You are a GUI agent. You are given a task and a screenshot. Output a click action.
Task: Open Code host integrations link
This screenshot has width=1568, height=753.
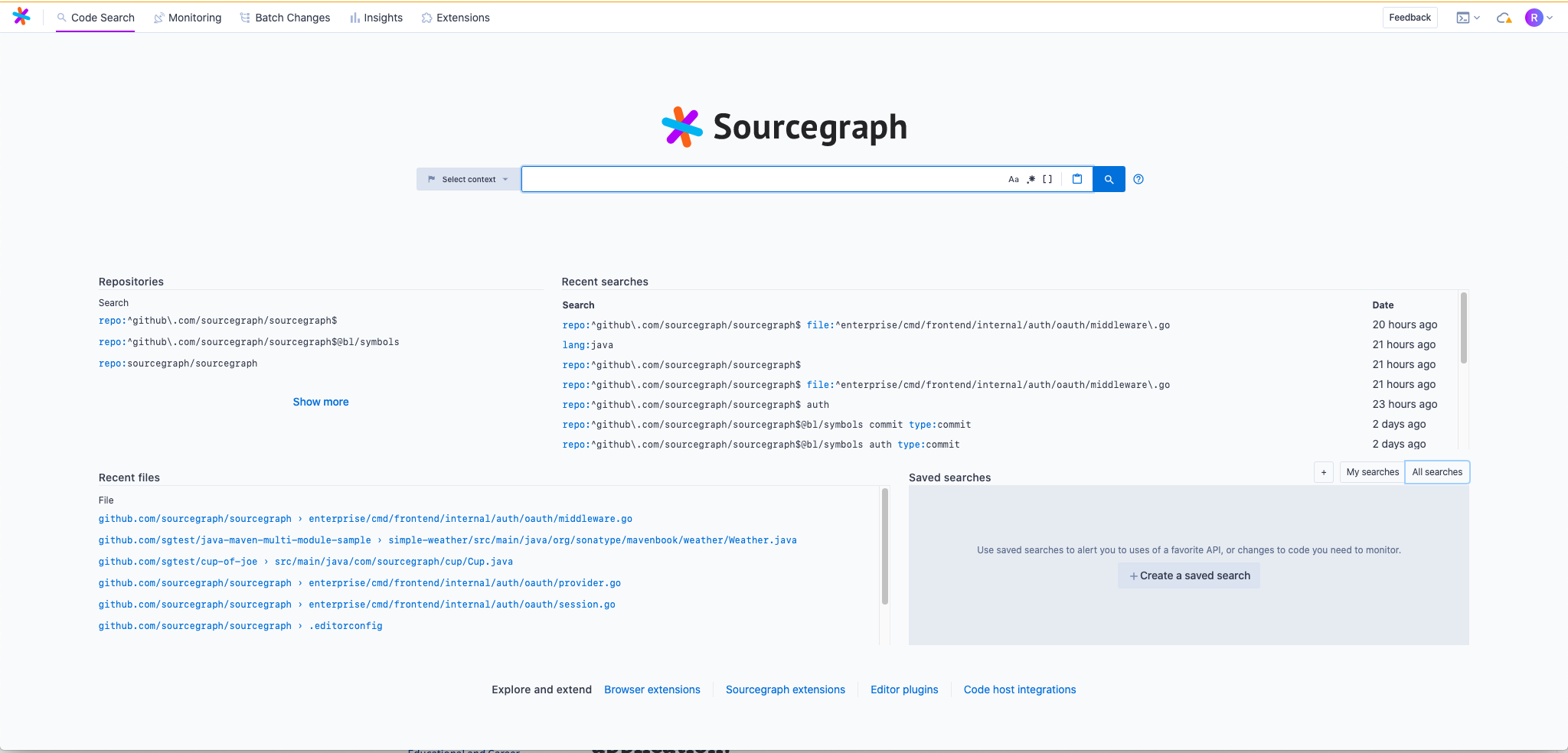(1019, 689)
